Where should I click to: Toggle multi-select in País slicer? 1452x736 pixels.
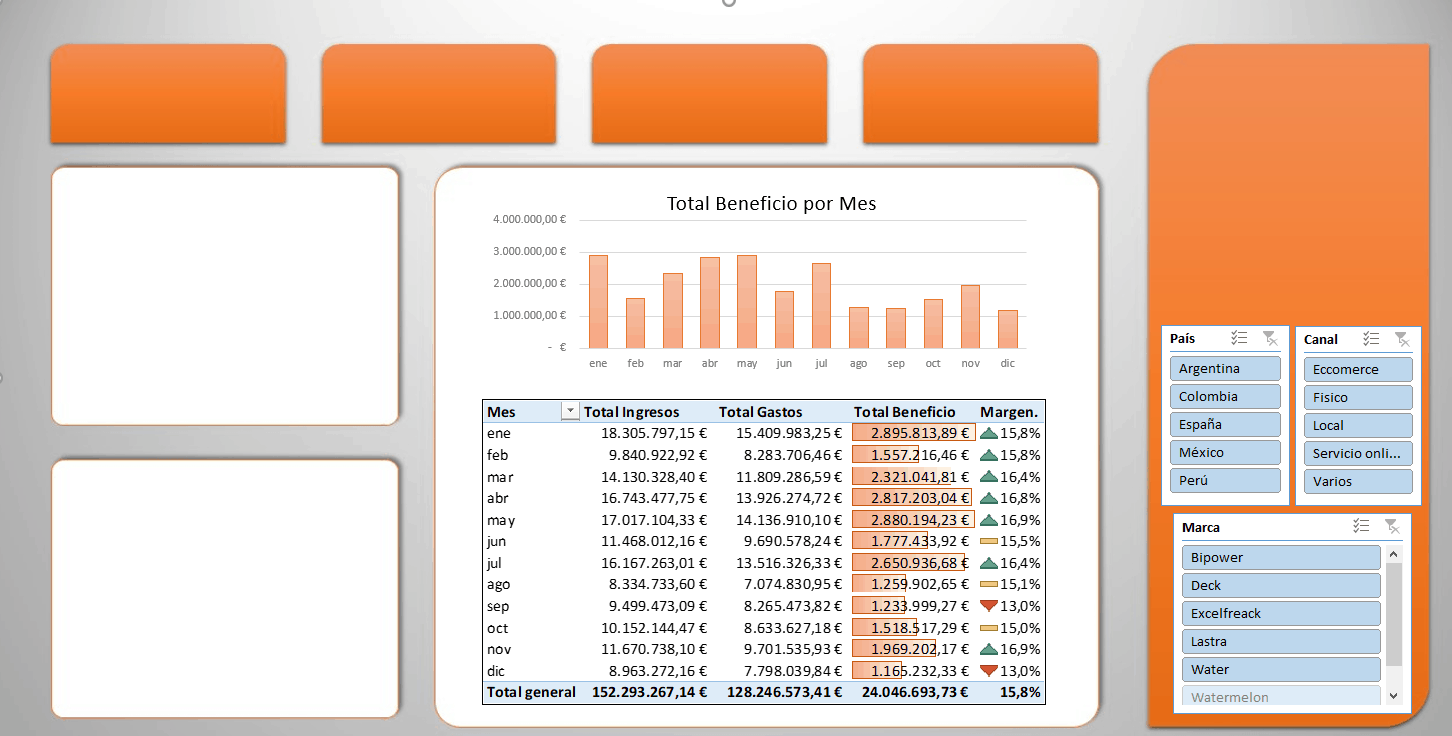[x=1239, y=338]
